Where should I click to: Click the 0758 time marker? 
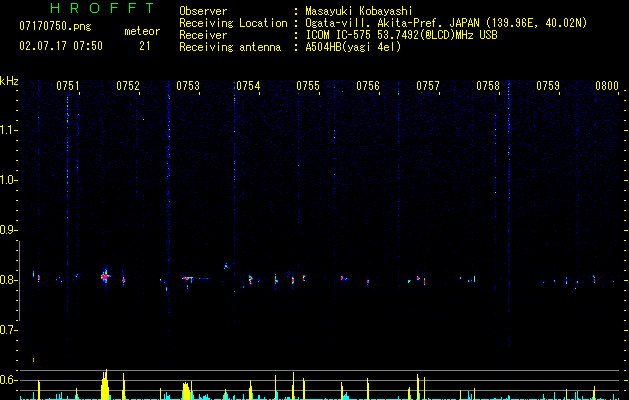(488, 86)
